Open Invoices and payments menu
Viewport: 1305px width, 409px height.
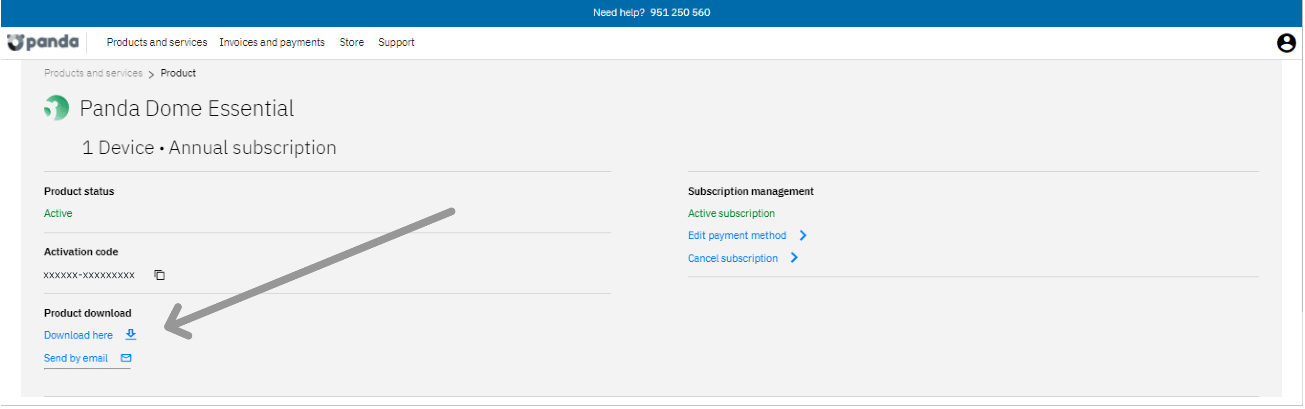point(272,43)
